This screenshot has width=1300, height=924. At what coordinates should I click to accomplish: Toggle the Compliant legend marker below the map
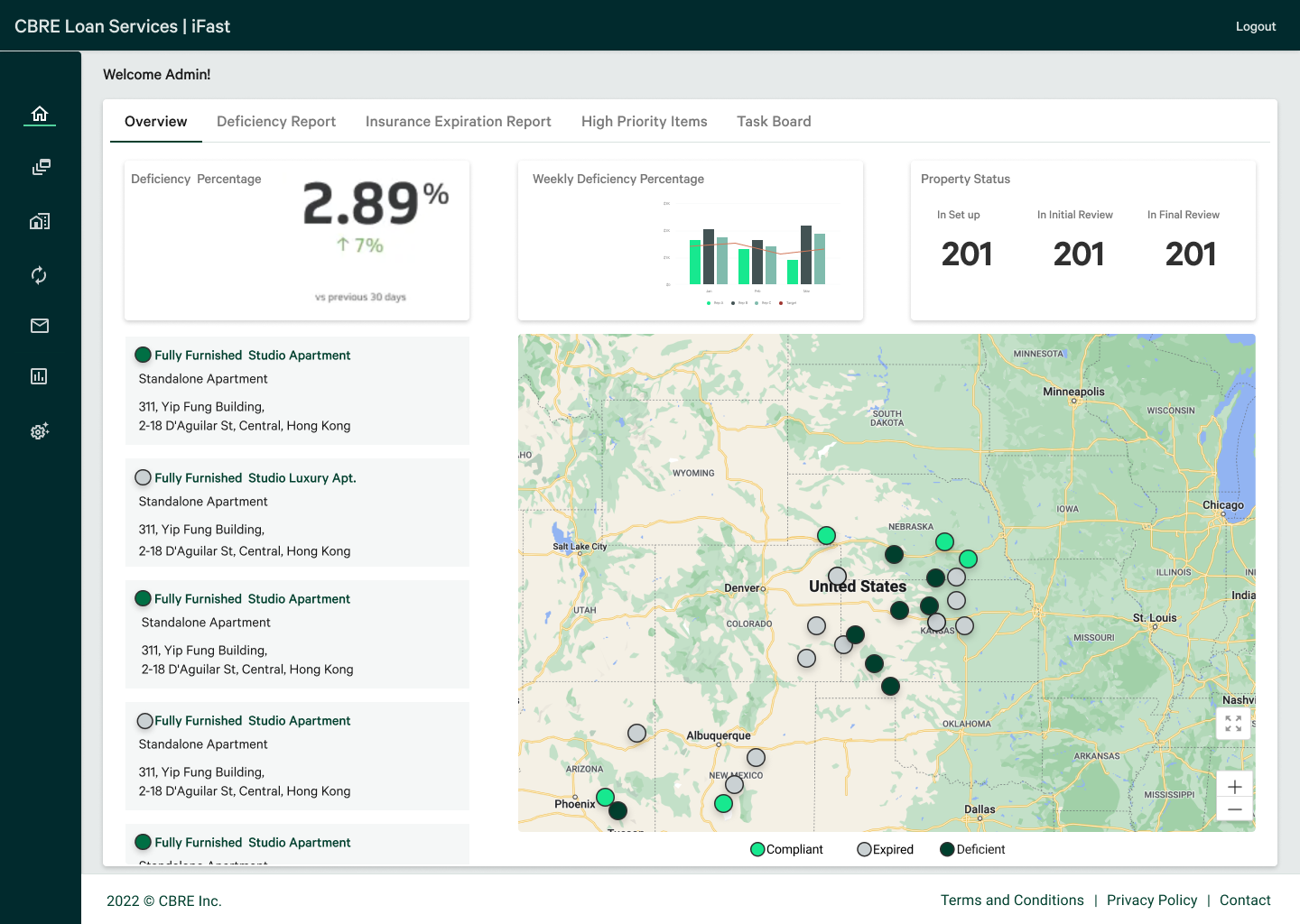(757, 849)
